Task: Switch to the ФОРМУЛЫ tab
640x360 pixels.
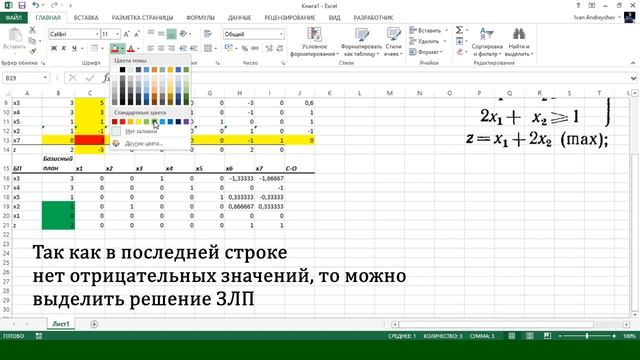Action: click(200, 18)
